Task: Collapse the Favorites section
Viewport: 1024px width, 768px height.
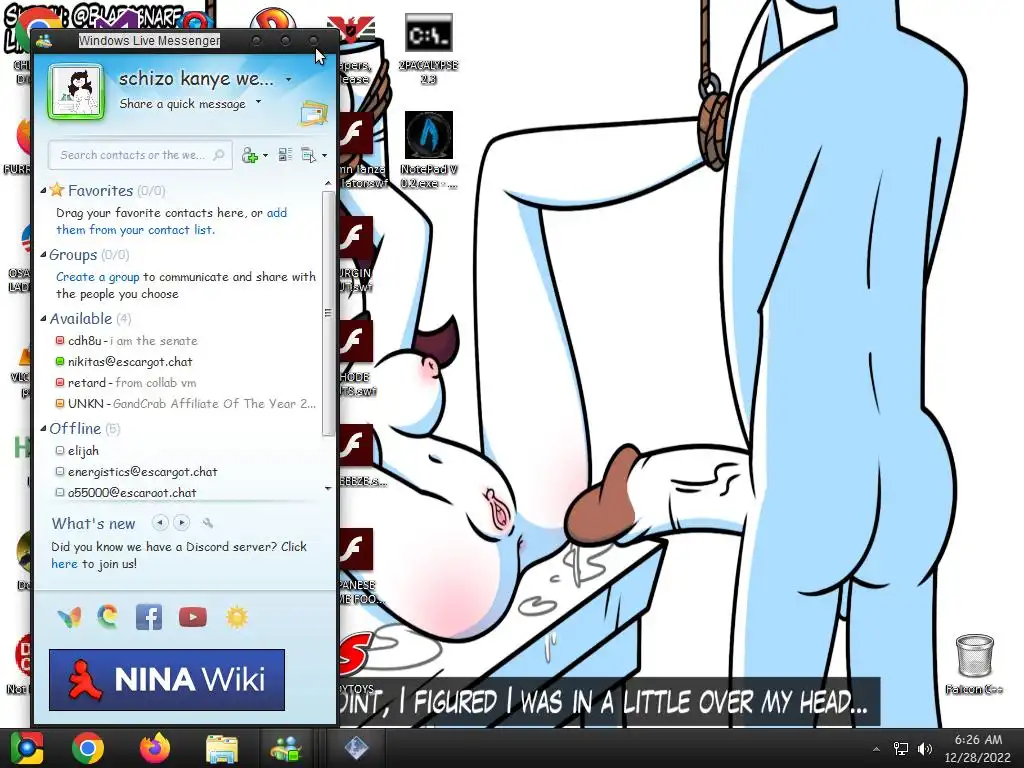Action: pyautogui.click(x=43, y=191)
